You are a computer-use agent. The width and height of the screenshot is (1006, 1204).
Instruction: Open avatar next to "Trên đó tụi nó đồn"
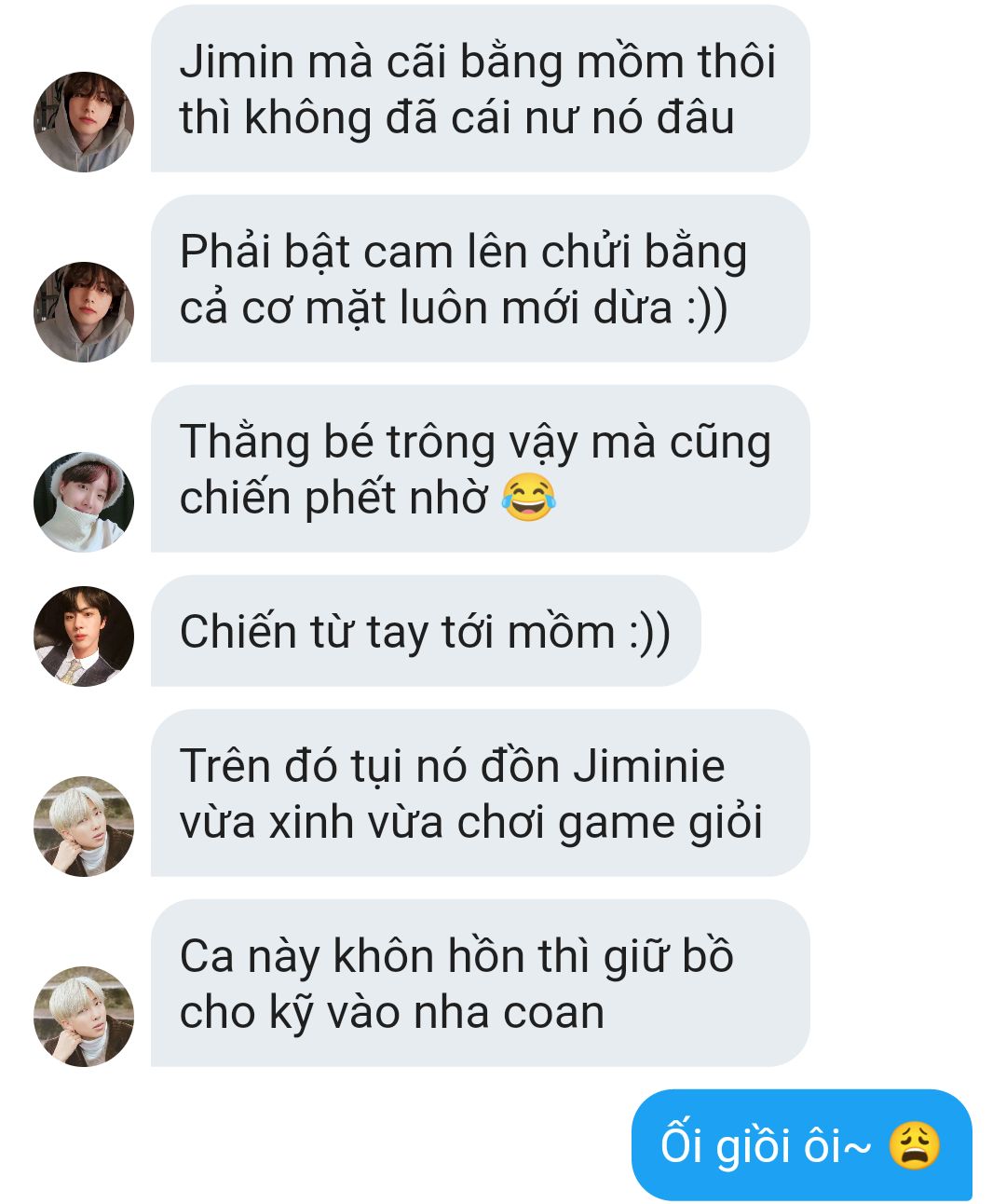[84, 827]
